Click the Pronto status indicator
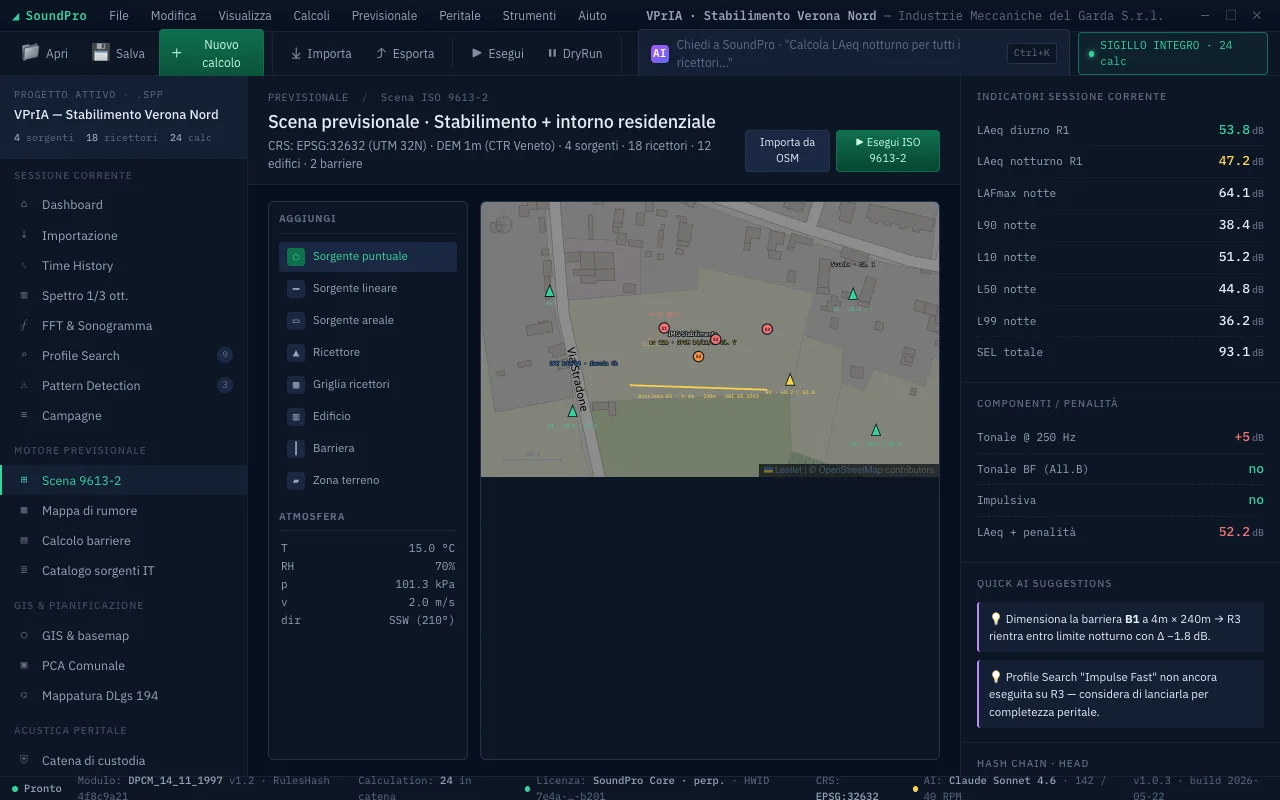1280x800 pixels. click(36, 788)
